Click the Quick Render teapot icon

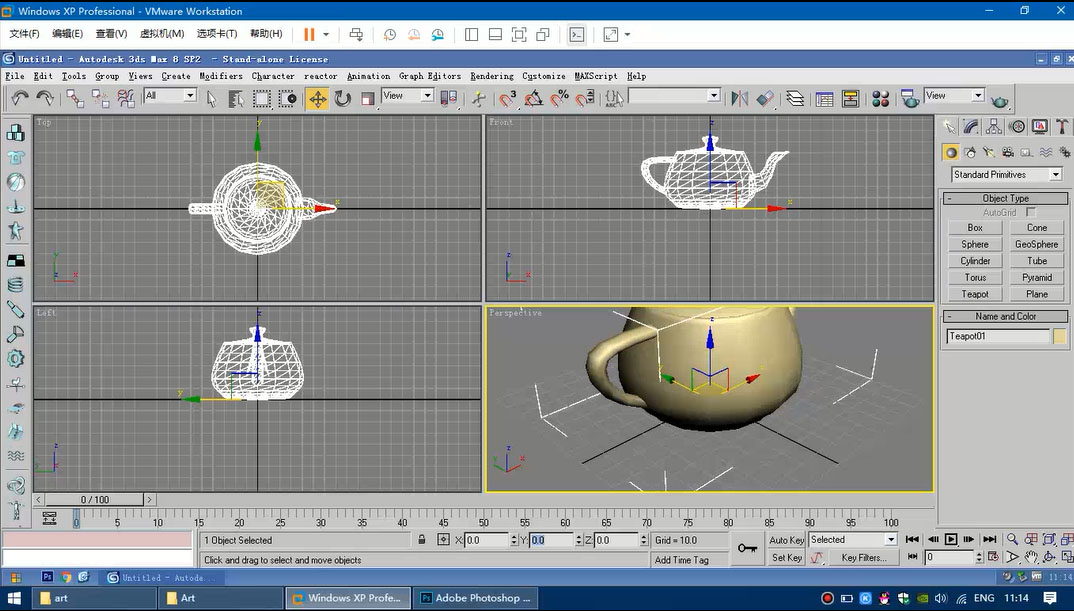pyautogui.click(x=1000, y=101)
